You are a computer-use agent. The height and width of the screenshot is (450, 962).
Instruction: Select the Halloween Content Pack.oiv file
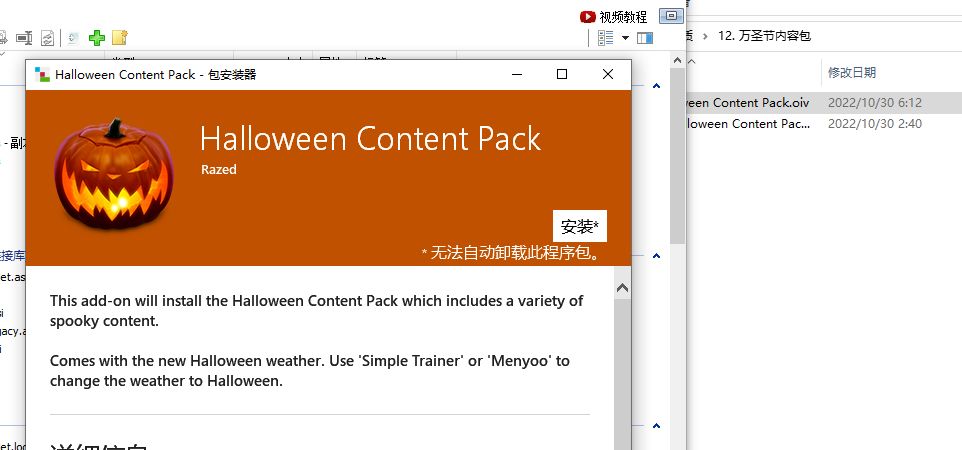click(824, 103)
